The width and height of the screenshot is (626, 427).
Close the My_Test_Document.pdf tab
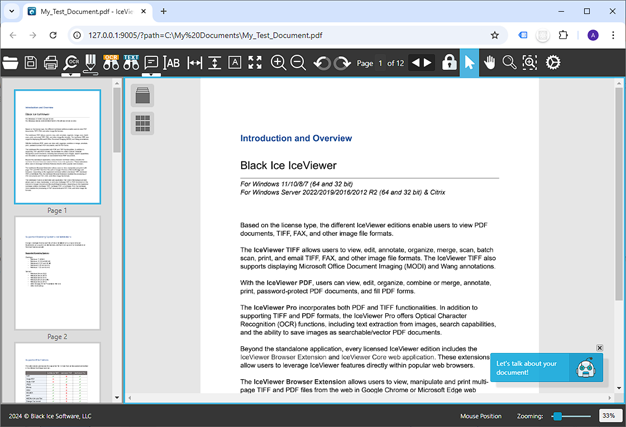pos(144,11)
